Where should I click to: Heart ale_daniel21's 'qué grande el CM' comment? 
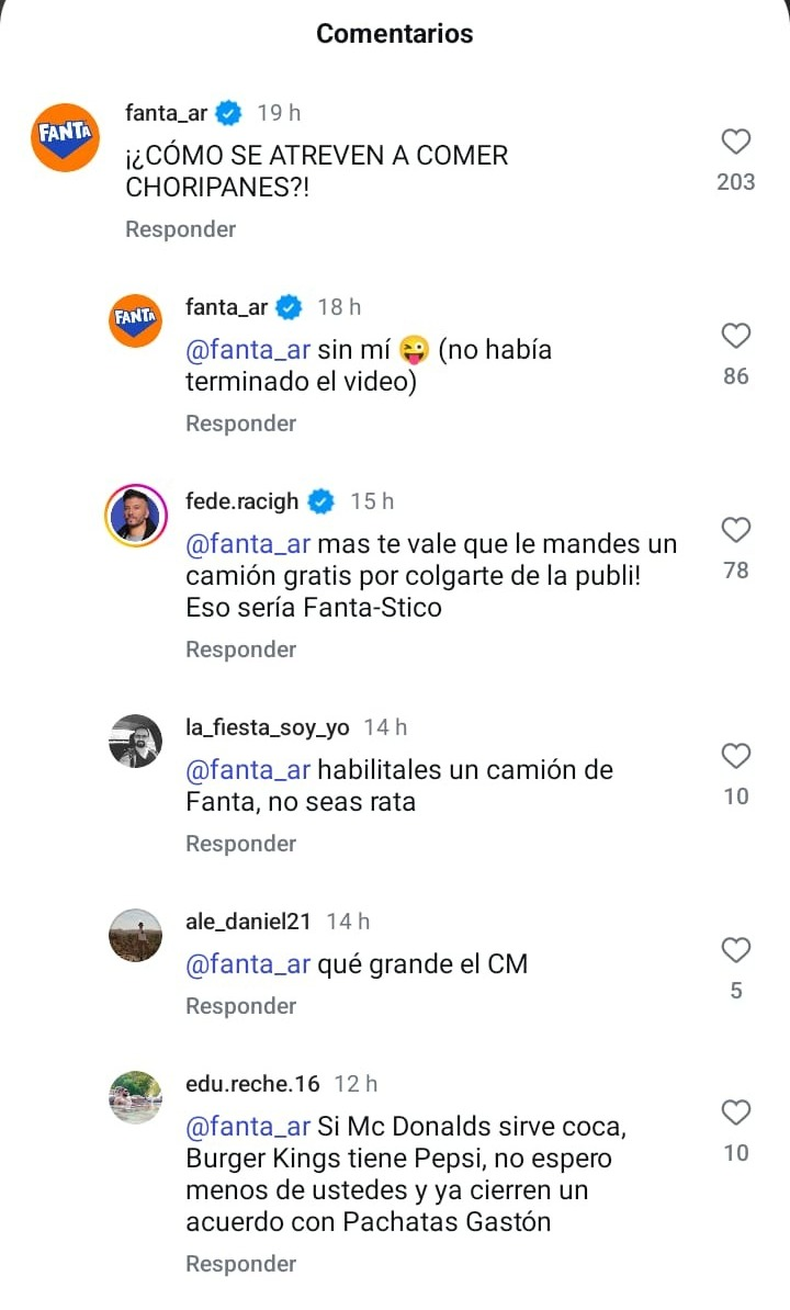[x=736, y=950]
